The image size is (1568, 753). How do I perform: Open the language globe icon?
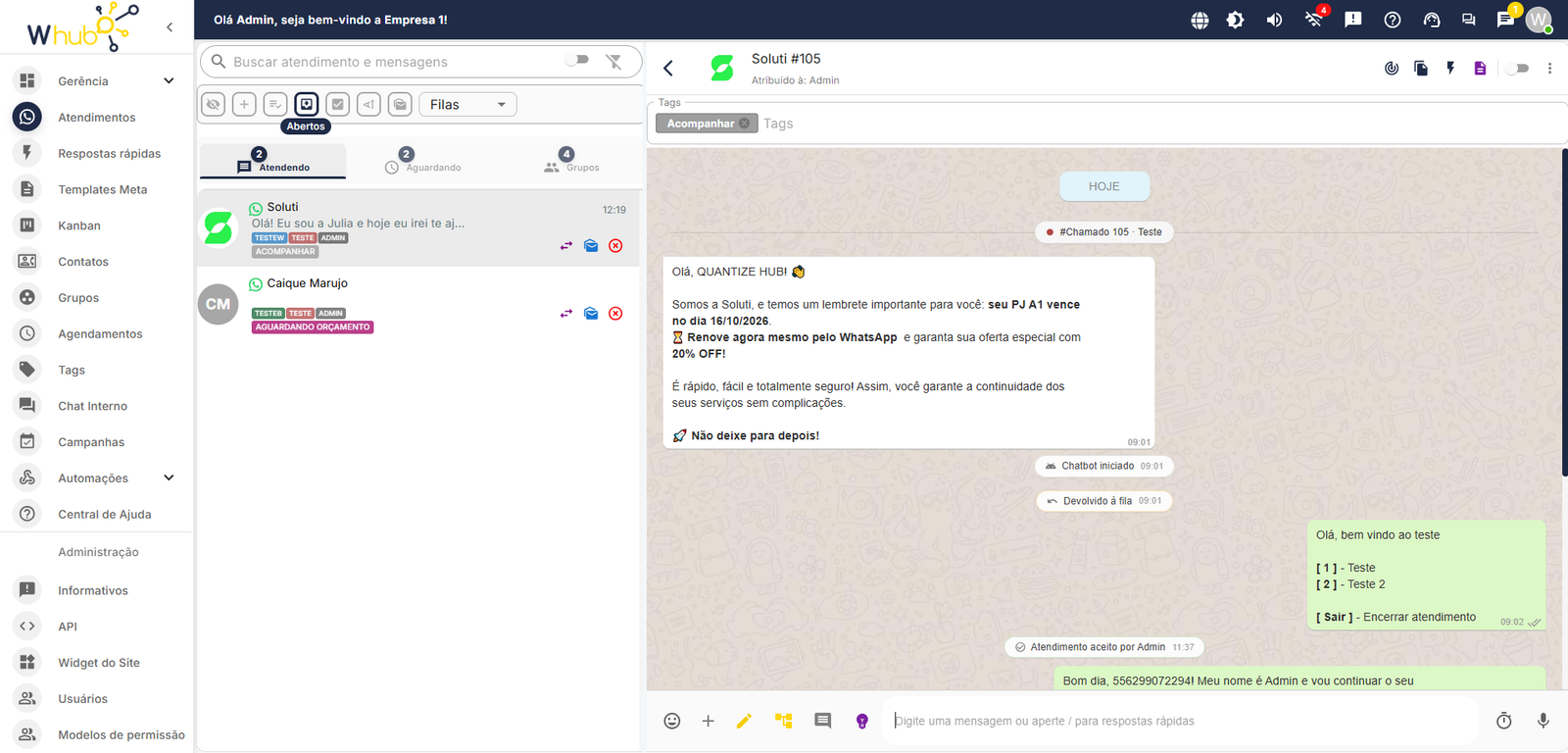pyautogui.click(x=1200, y=20)
